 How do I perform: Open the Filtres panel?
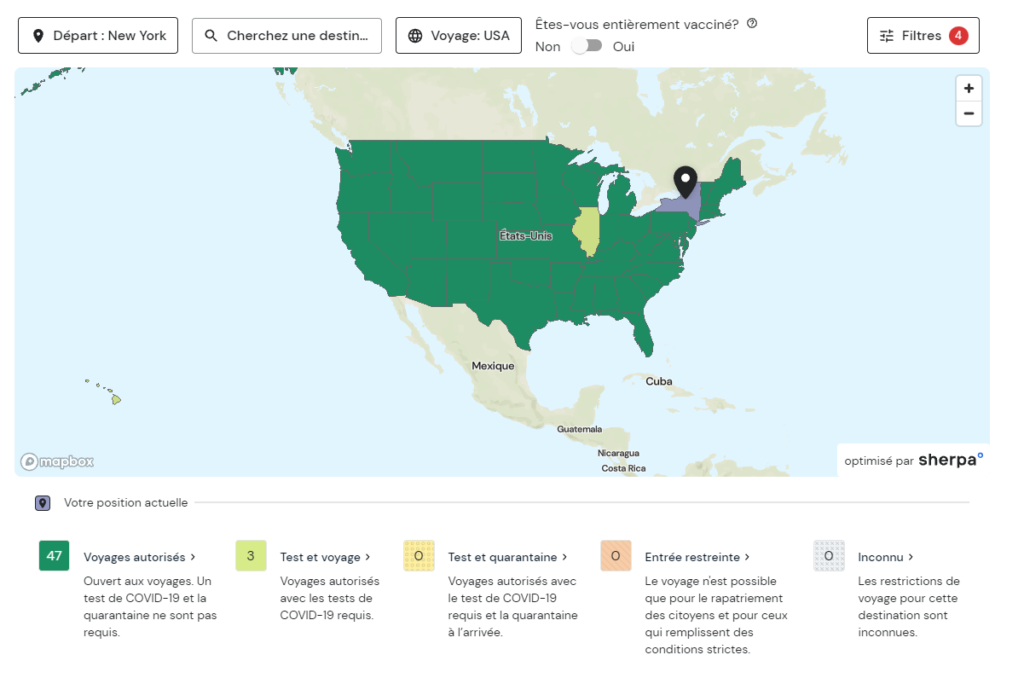point(922,36)
